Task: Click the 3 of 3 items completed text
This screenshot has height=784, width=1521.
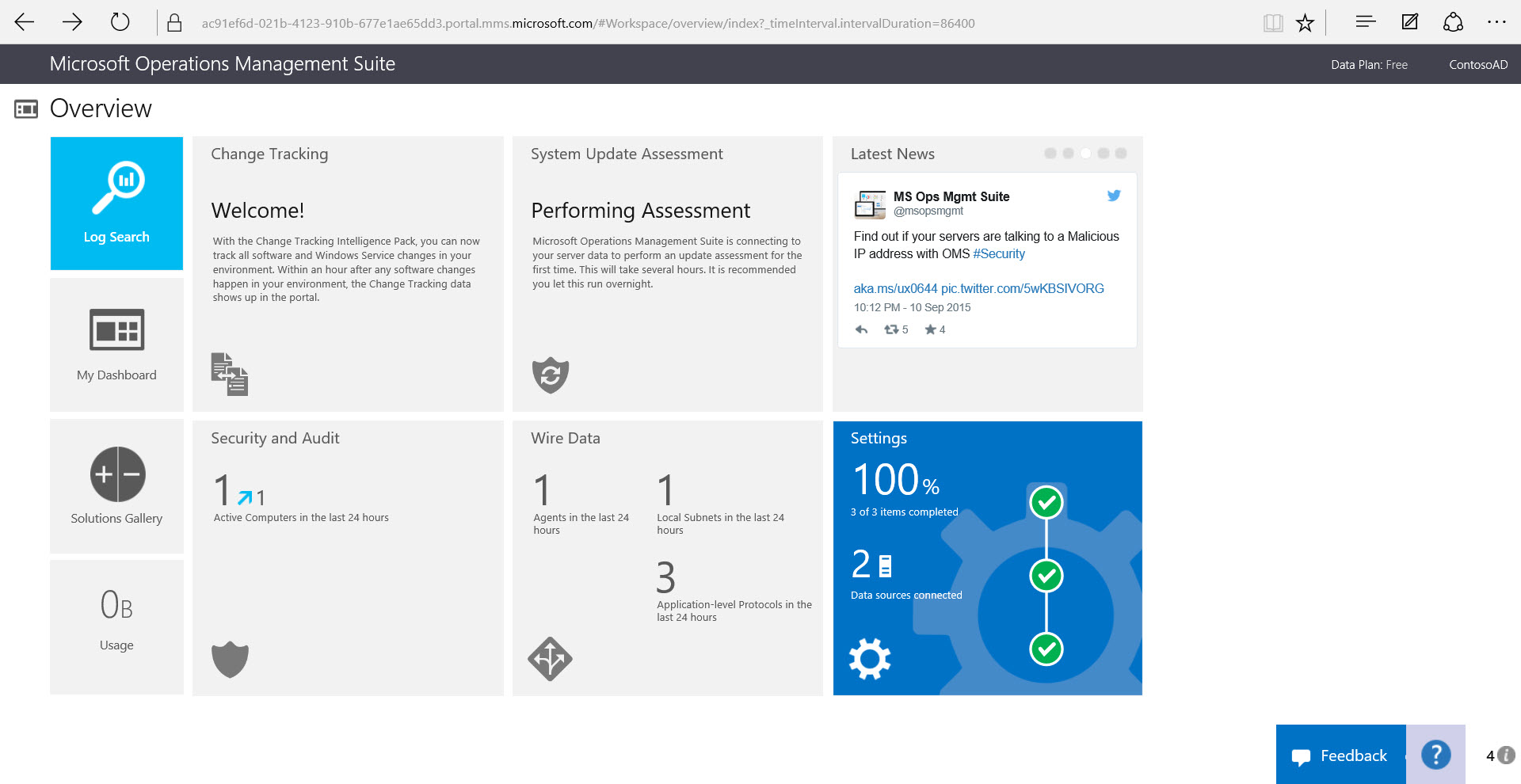Action: click(x=905, y=512)
